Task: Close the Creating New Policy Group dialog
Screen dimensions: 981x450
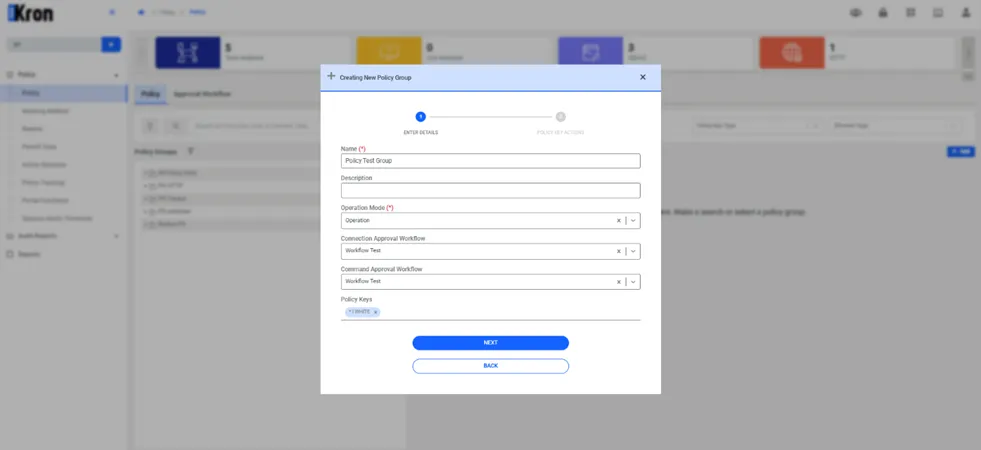Action: 643,78
